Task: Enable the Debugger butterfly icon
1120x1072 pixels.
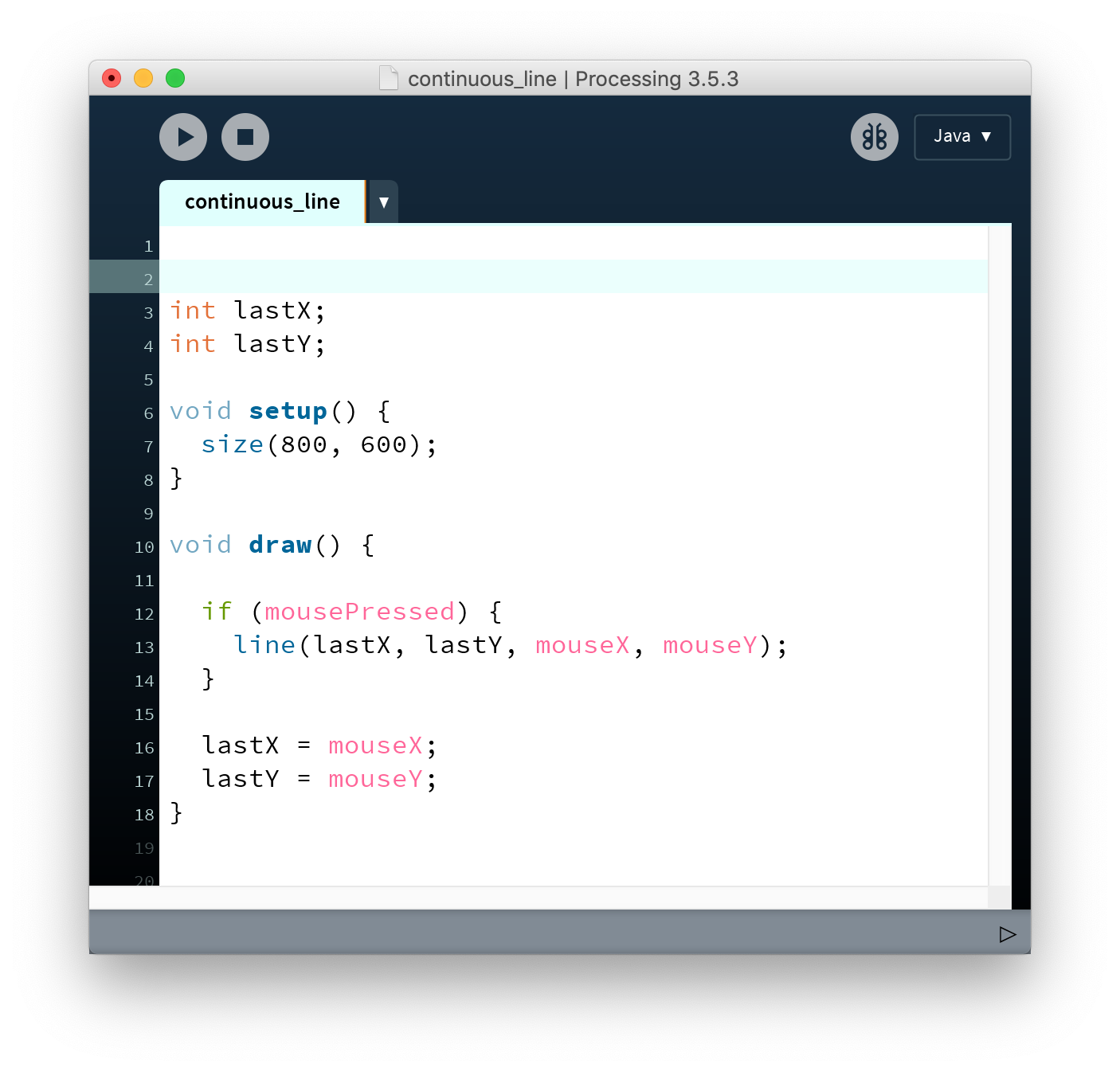Action: (874, 137)
